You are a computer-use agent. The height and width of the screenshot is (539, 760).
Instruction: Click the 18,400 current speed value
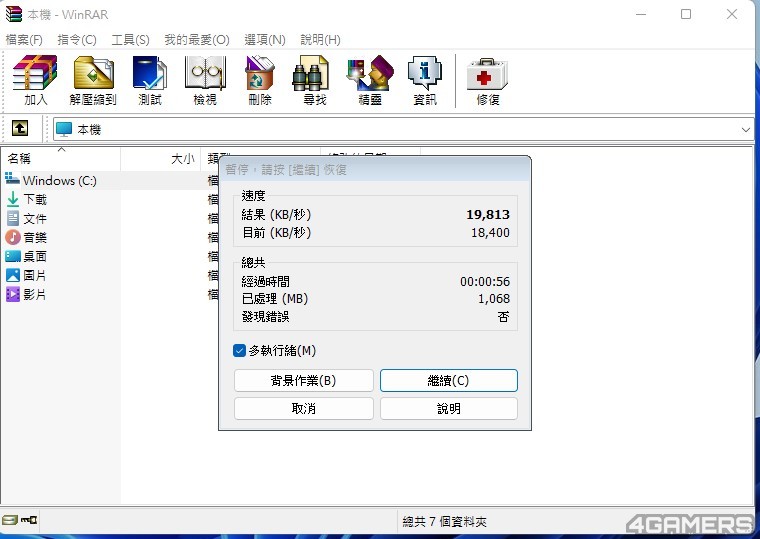point(490,233)
